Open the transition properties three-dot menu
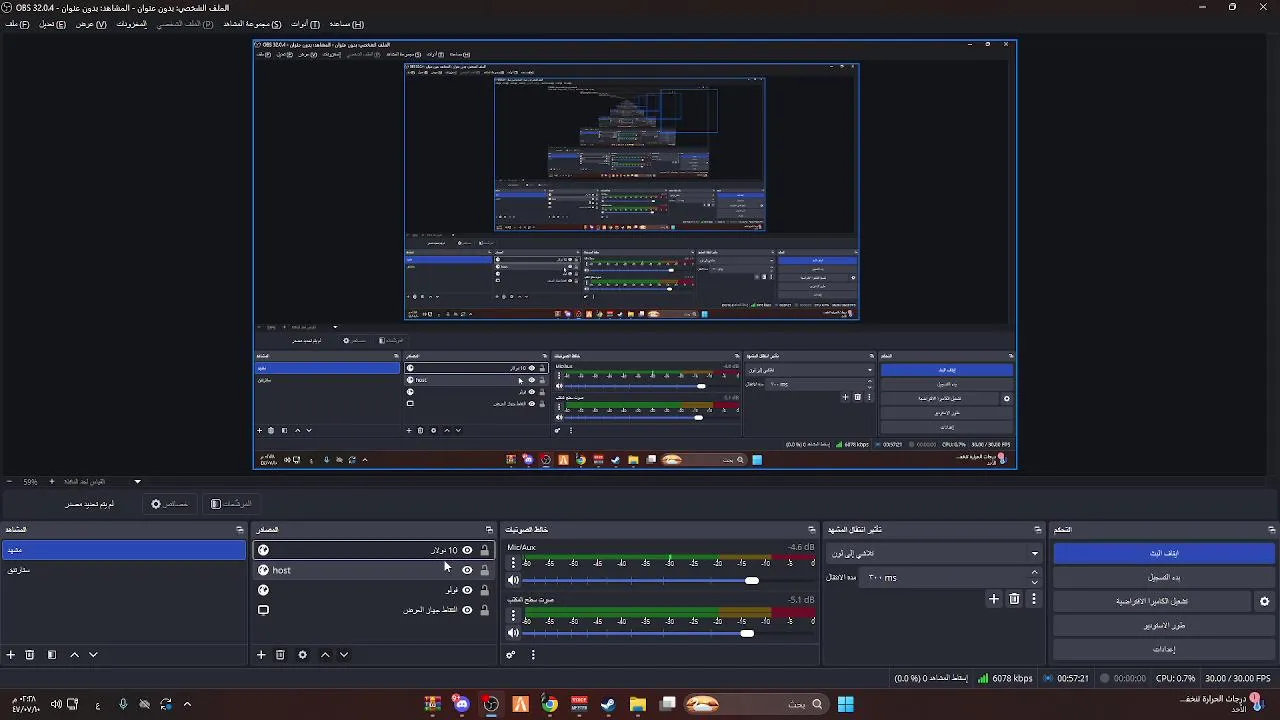Screen dimensions: 1280x720 [1034, 599]
